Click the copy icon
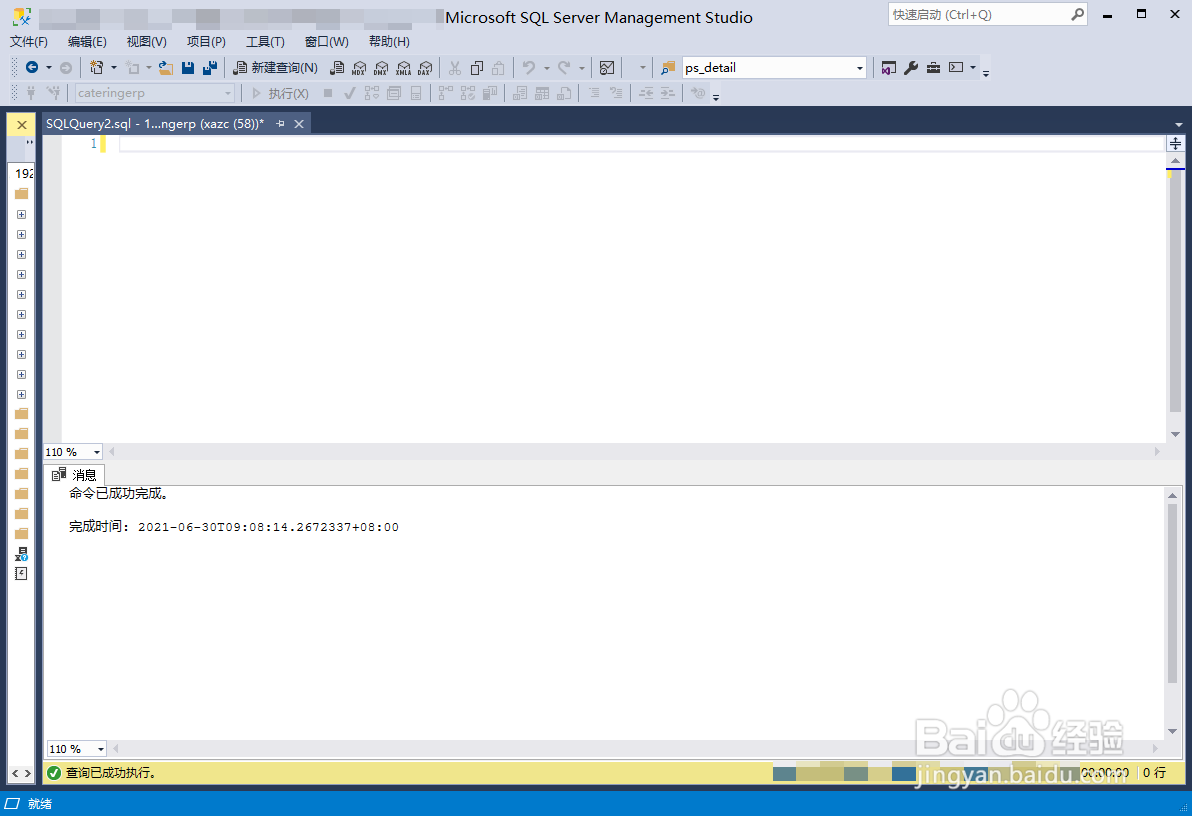 click(x=477, y=68)
